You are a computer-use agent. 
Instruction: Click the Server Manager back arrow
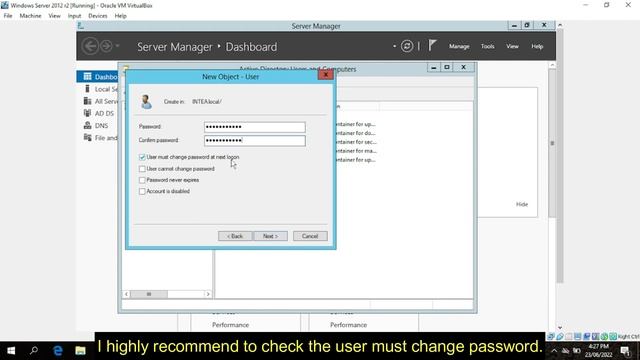click(91, 46)
